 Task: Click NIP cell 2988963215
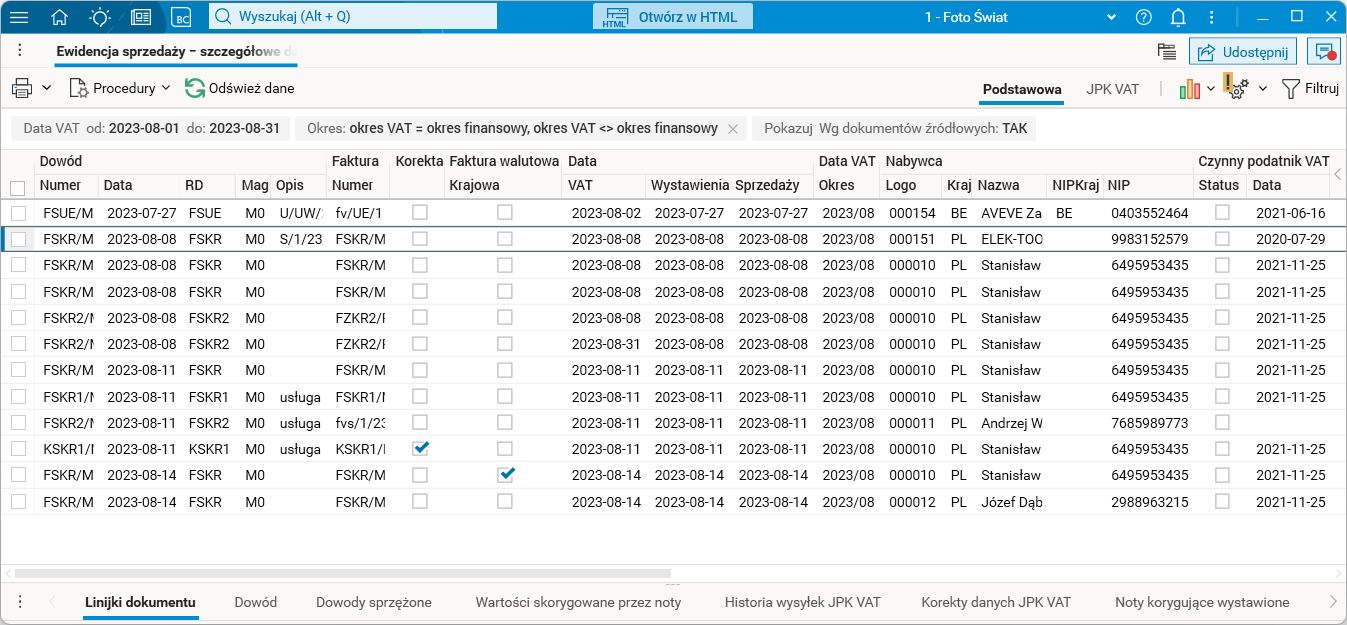pyautogui.click(x=1149, y=502)
